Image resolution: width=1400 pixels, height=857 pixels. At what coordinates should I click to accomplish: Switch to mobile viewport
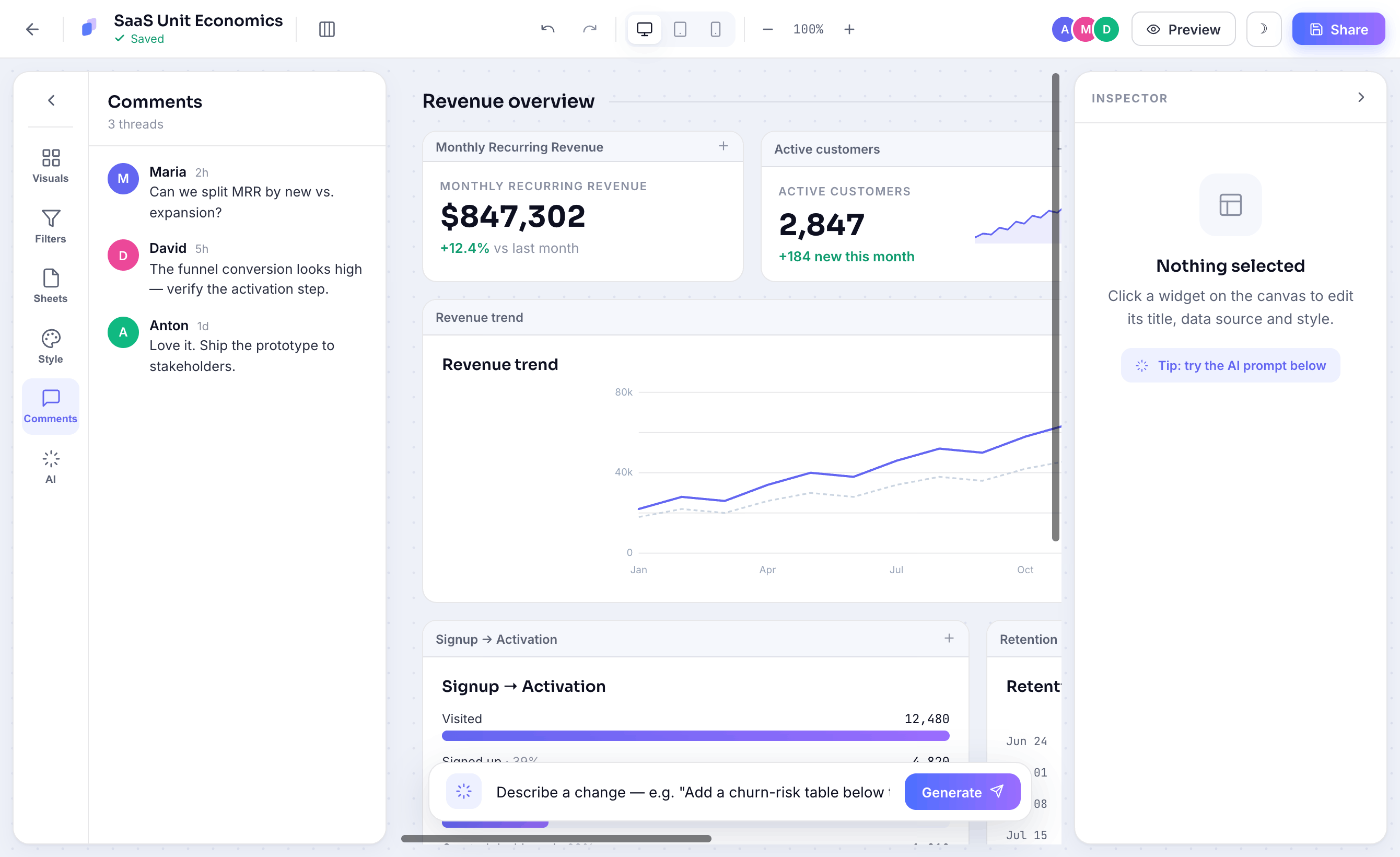click(x=715, y=29)
